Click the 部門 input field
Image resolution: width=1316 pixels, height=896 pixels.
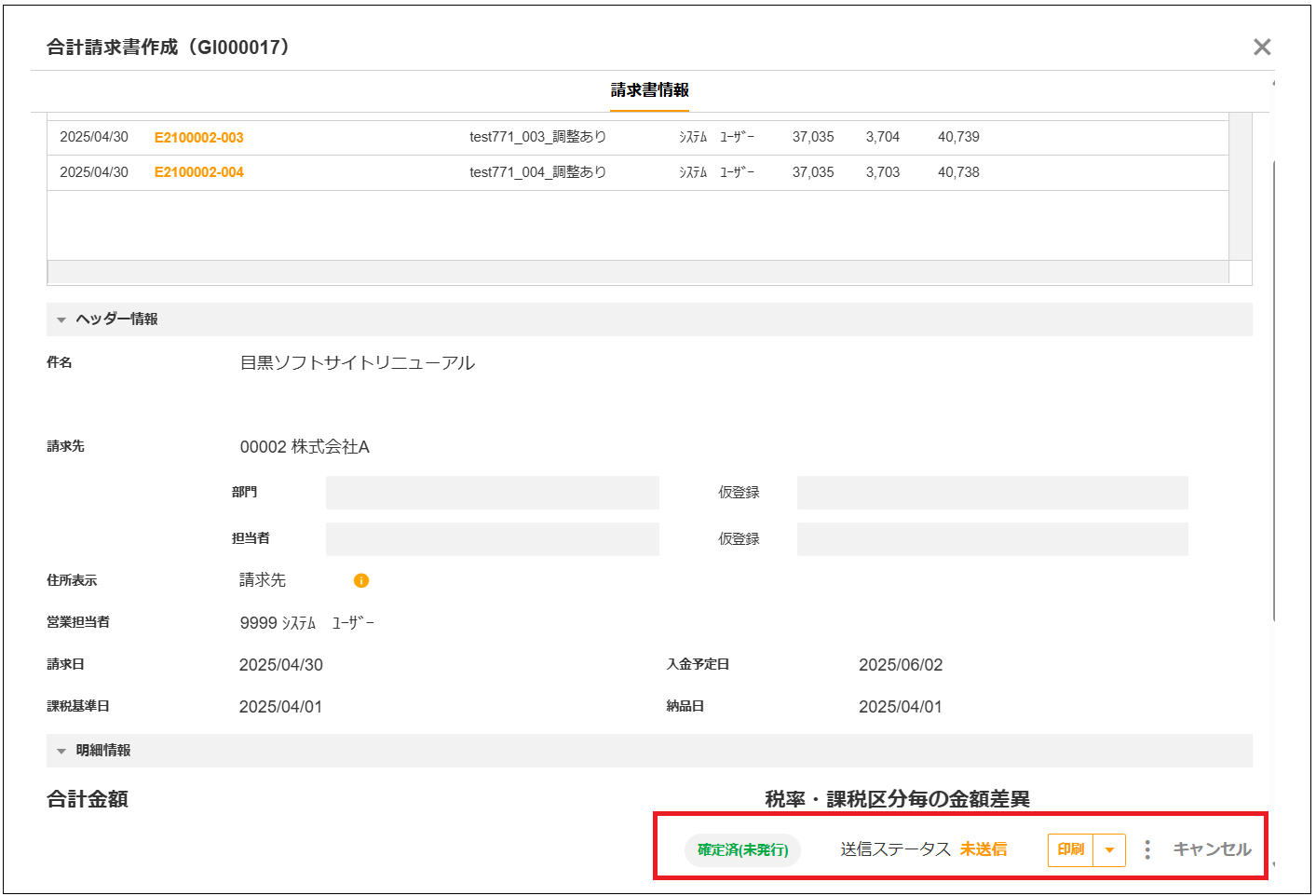pyautogui.click(x=493, y=493)
